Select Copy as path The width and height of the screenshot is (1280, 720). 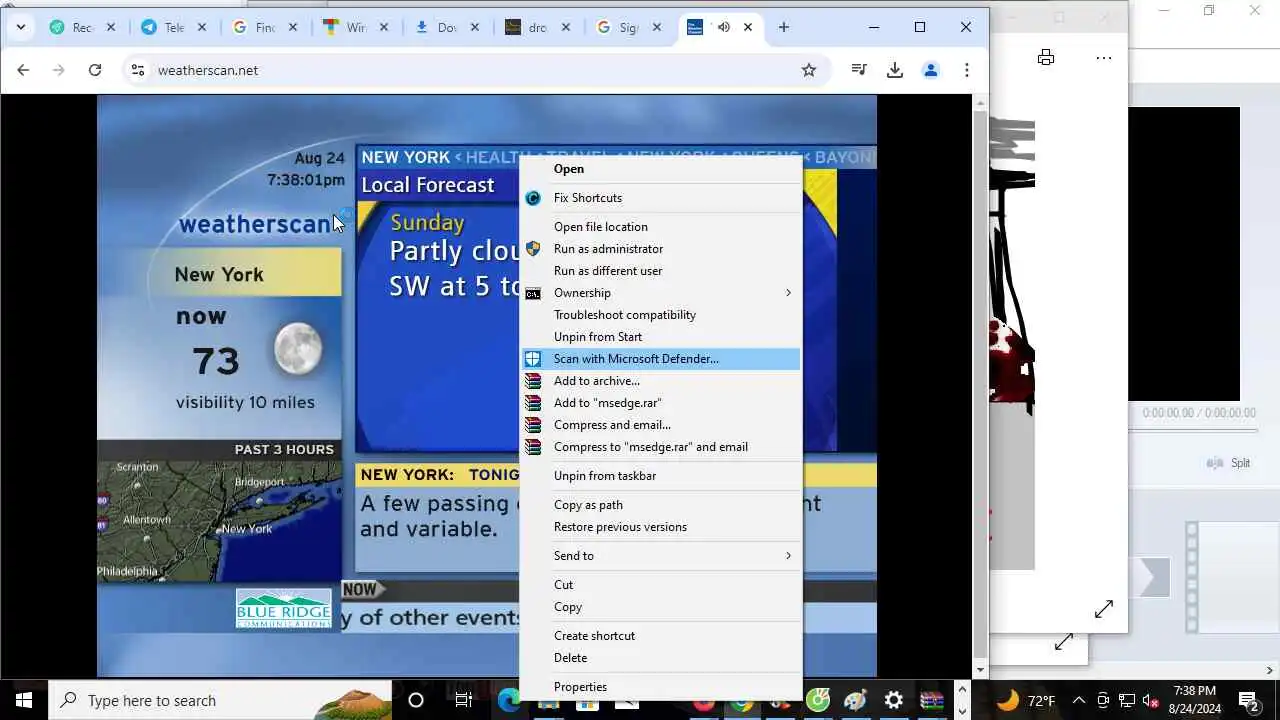(x=588, y=505)
